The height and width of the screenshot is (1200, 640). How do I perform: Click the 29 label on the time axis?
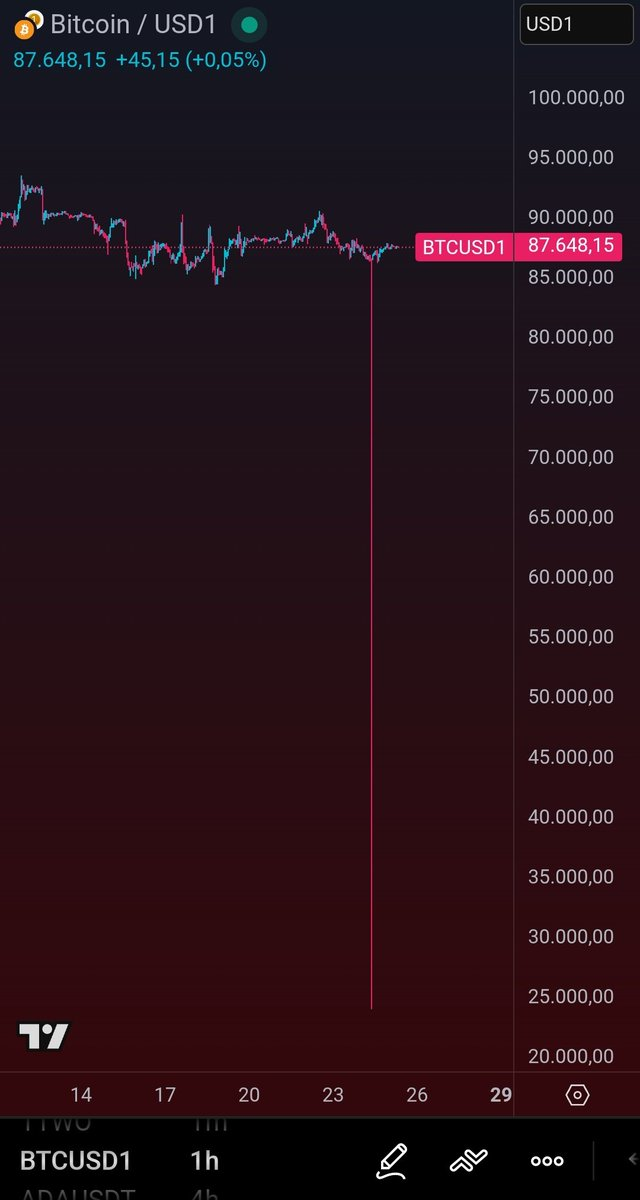click(500, 1096)
